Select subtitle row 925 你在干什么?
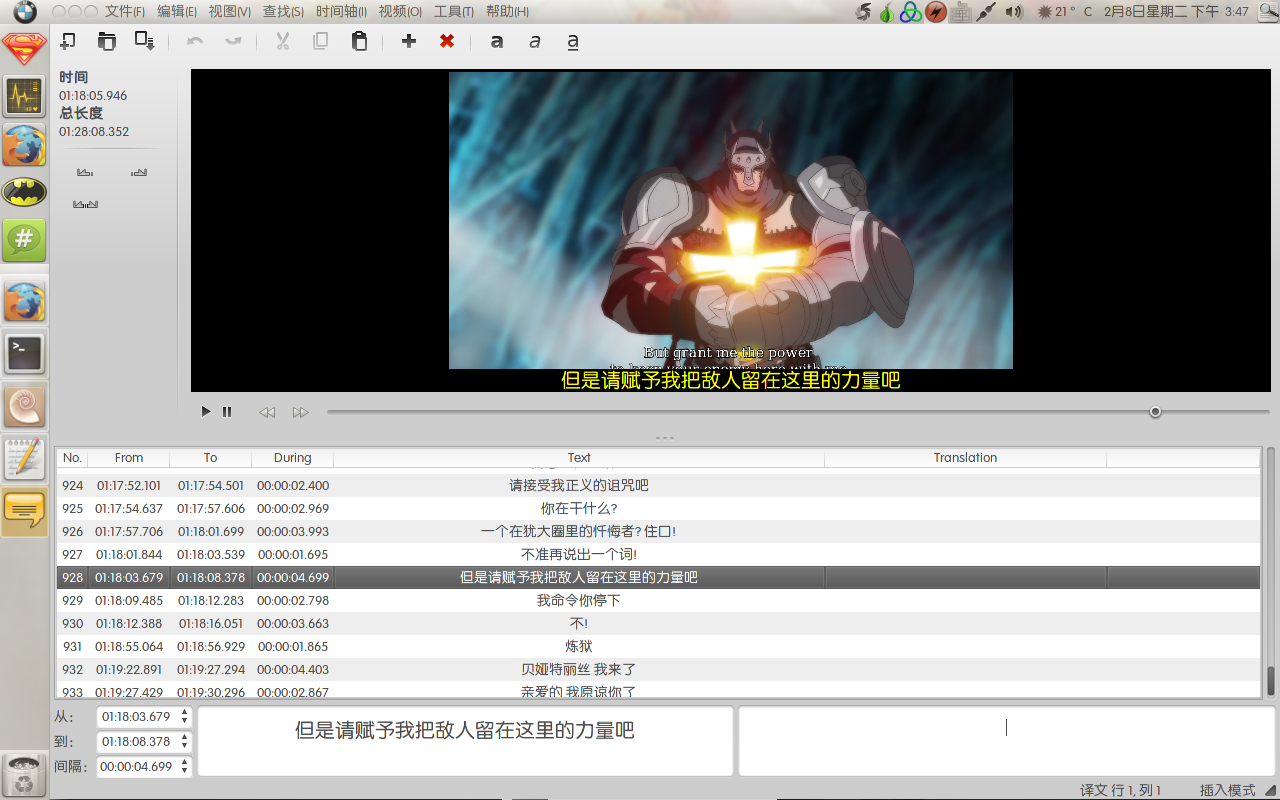Viewport: 1280px width, 800px height. coord(658,508)
